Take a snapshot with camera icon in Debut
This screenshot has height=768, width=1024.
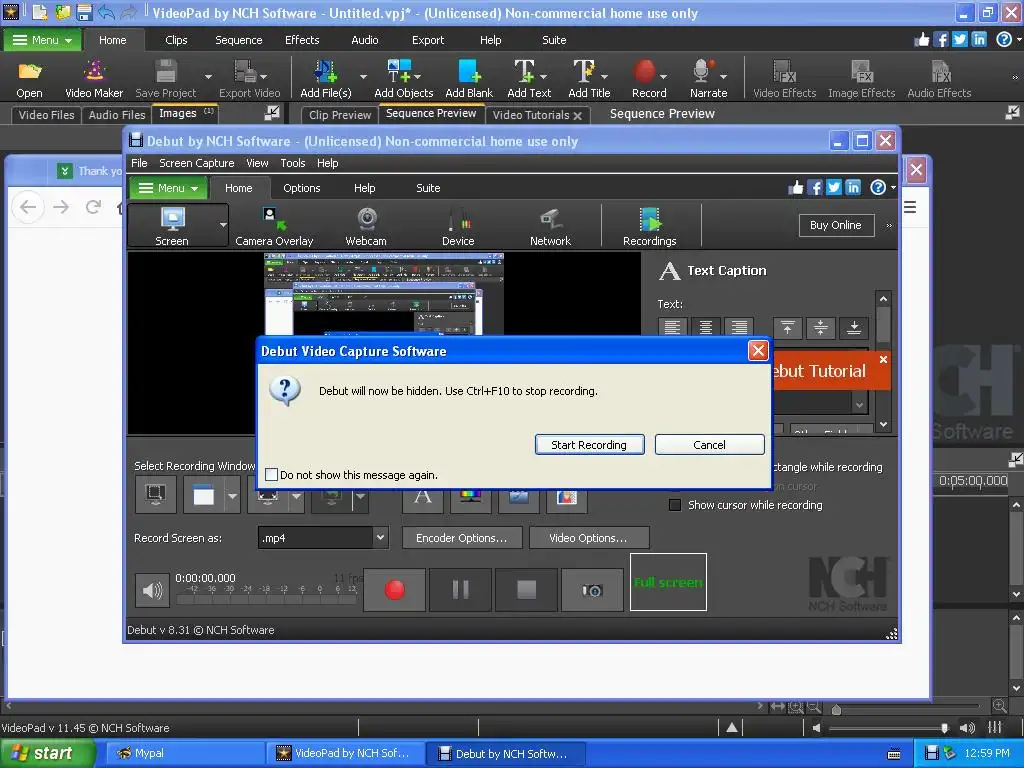(x=592, y=590)
